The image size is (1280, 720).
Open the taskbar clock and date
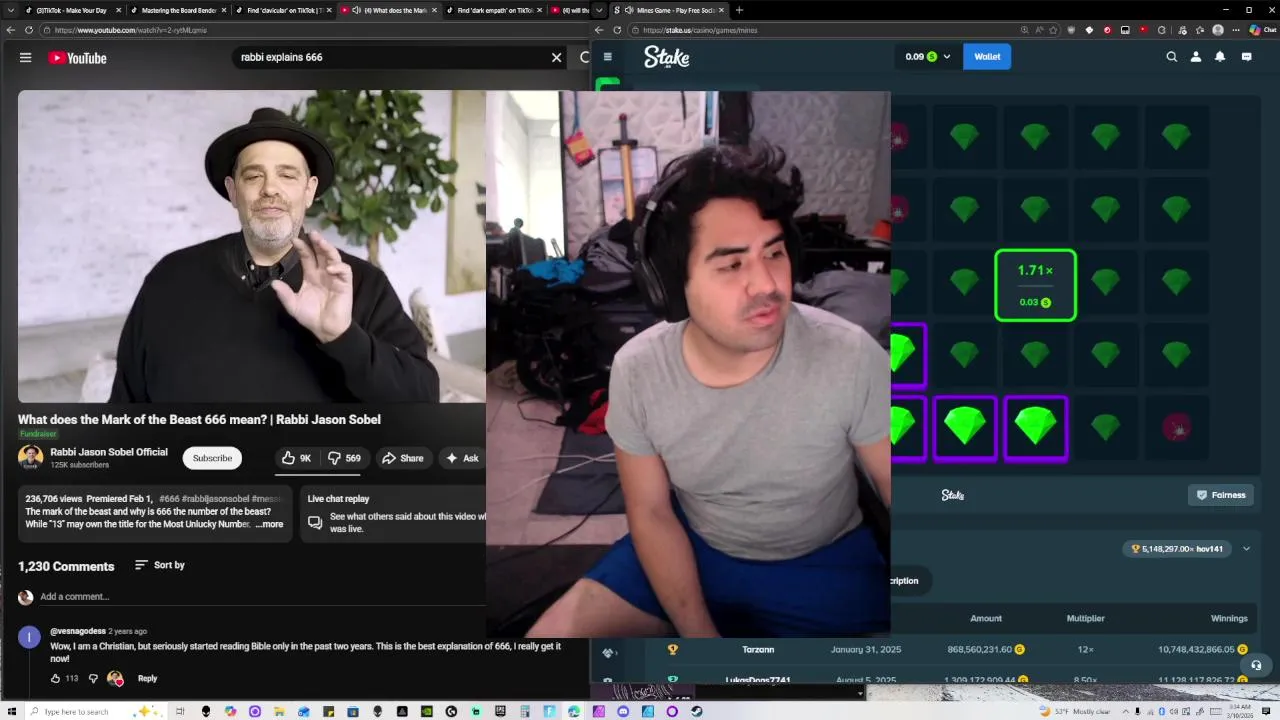point(1238,711)
